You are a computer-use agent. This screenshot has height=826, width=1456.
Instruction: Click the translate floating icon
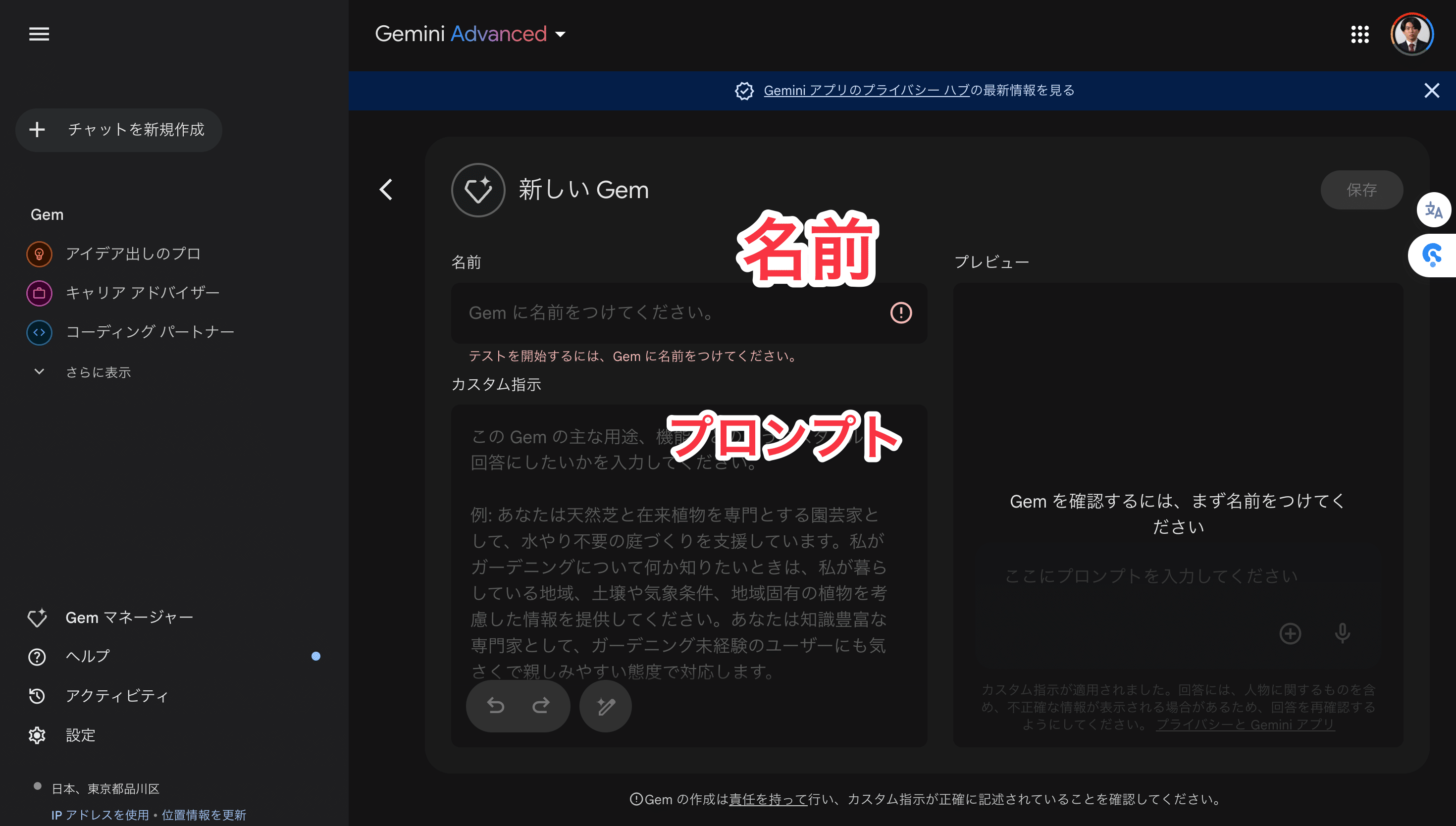pyautogui.click(x=1433, y=210)
